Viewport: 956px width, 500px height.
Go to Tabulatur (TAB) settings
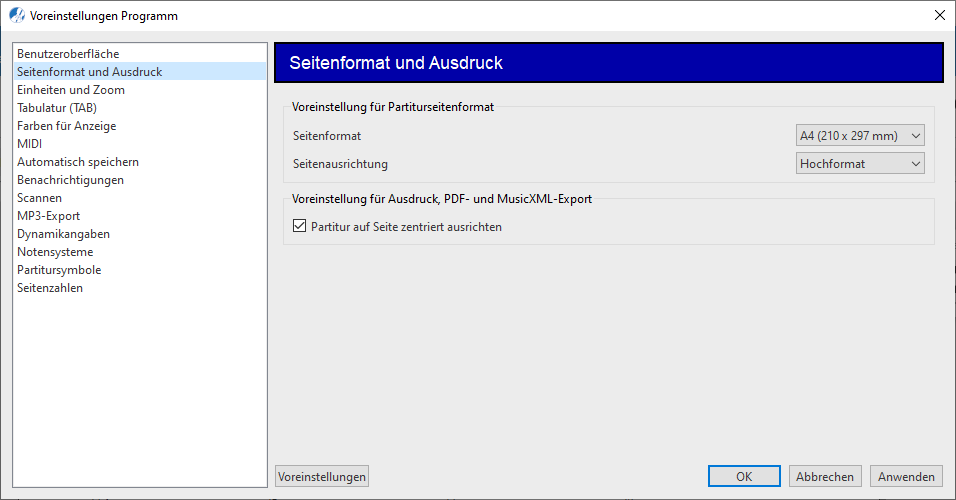(57, 108)
